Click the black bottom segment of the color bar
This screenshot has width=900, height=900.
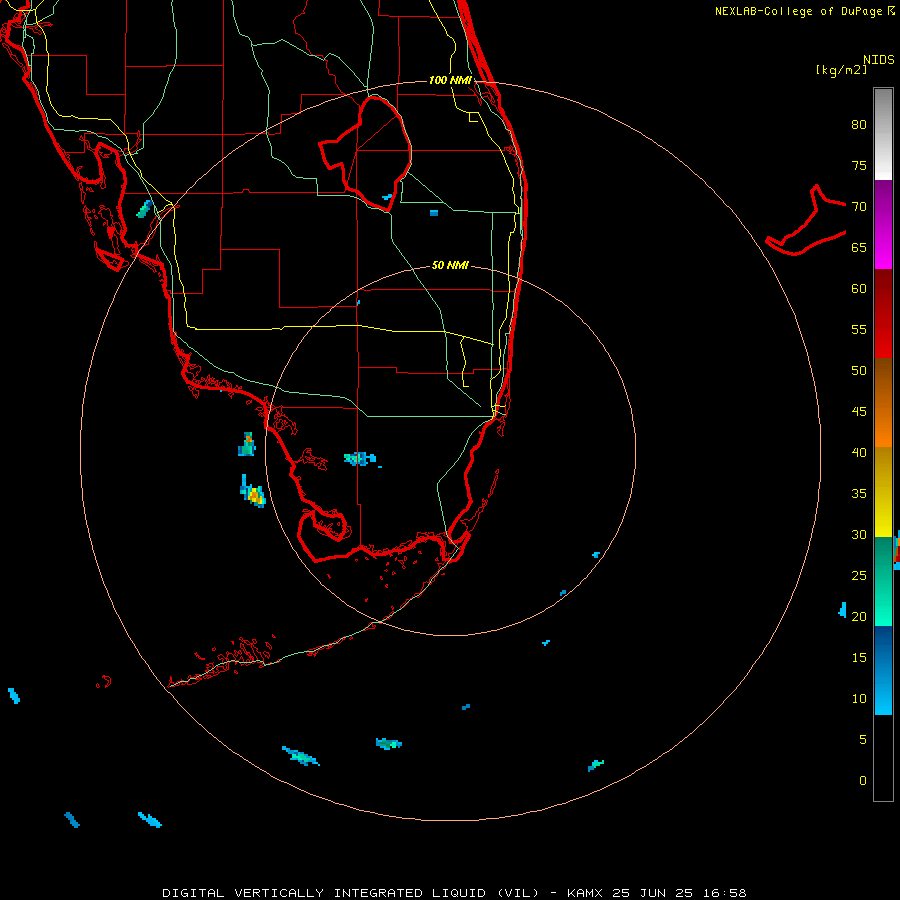point(883,758)
